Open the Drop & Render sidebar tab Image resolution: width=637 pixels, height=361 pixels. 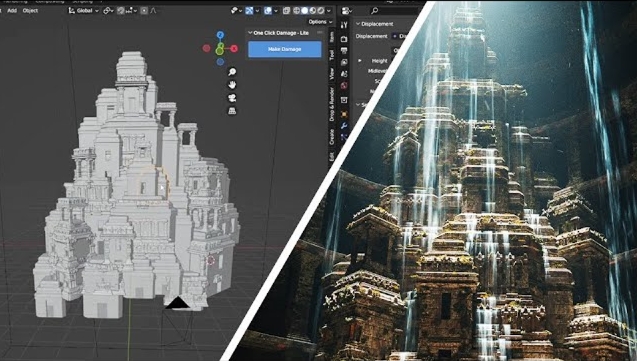tap(332, 104)
